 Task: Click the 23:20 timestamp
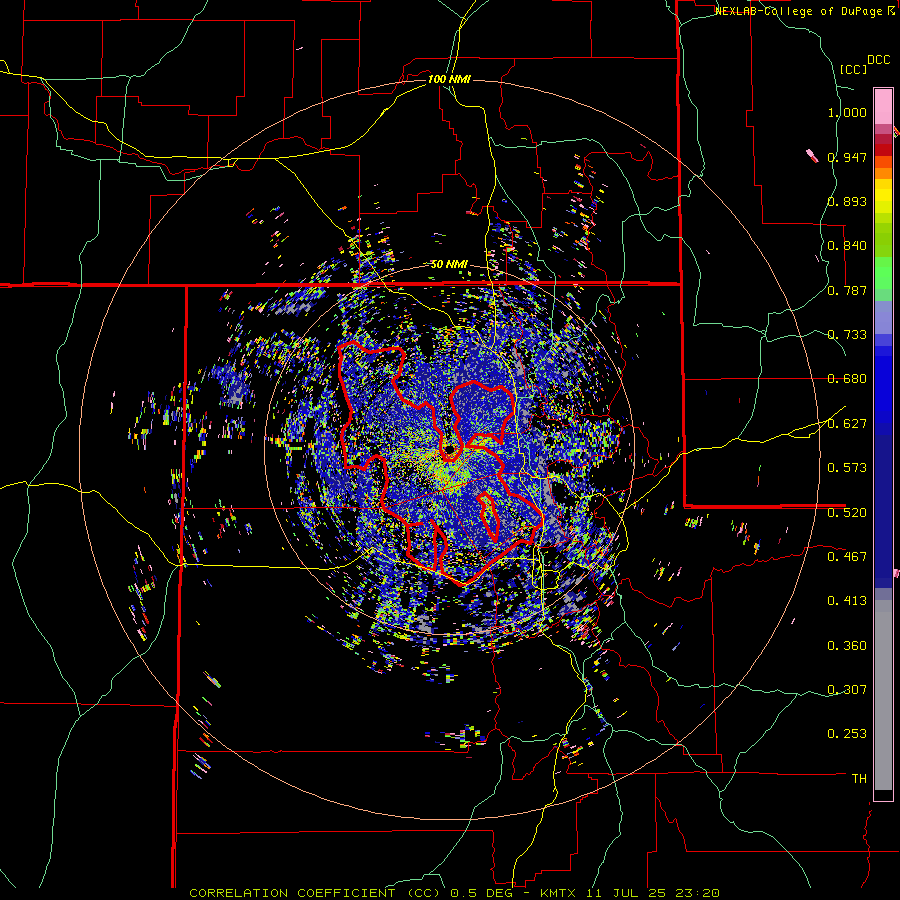click(x=699, y=893)
